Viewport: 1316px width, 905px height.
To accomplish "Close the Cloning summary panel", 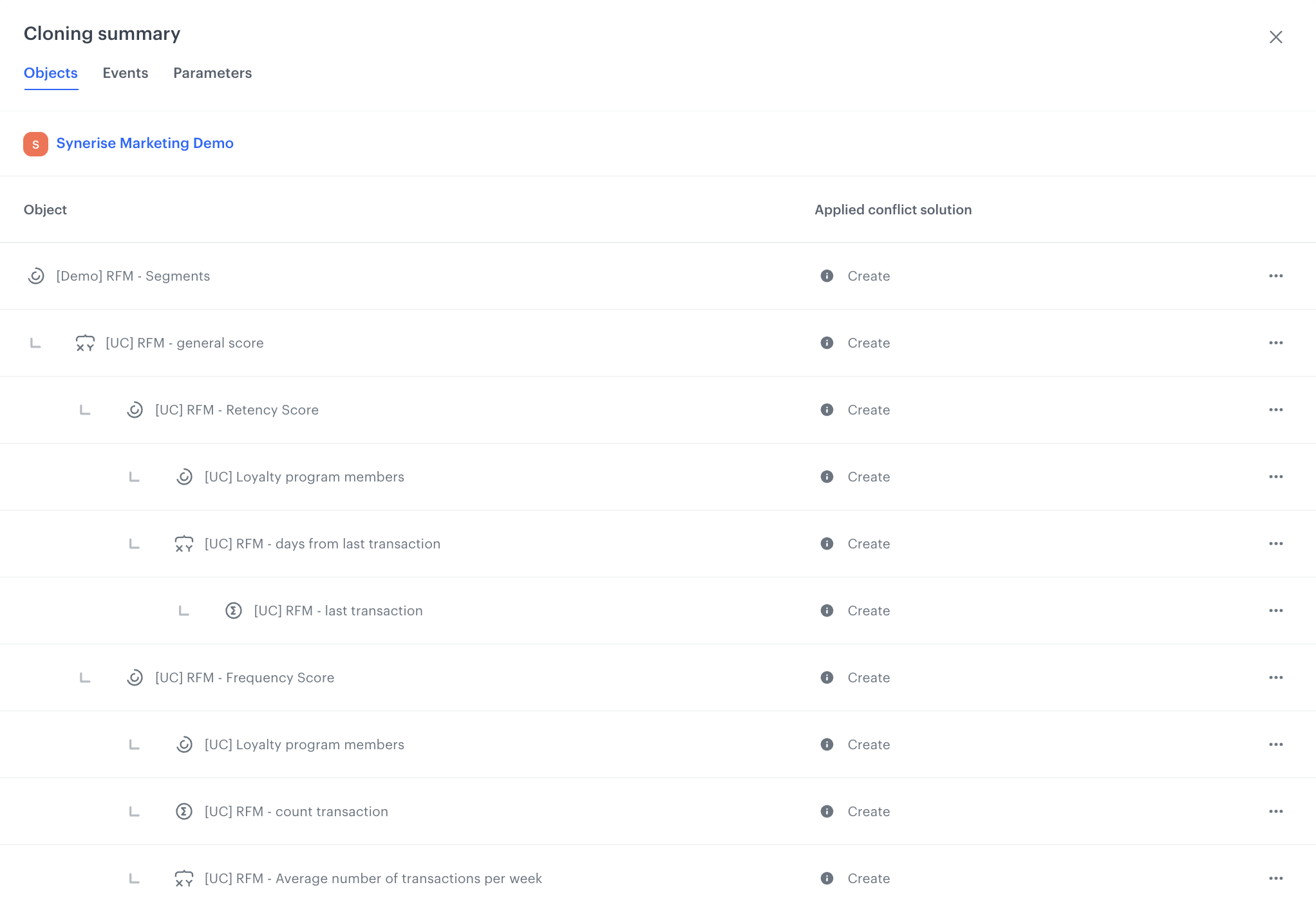I will coord(1275,37).
